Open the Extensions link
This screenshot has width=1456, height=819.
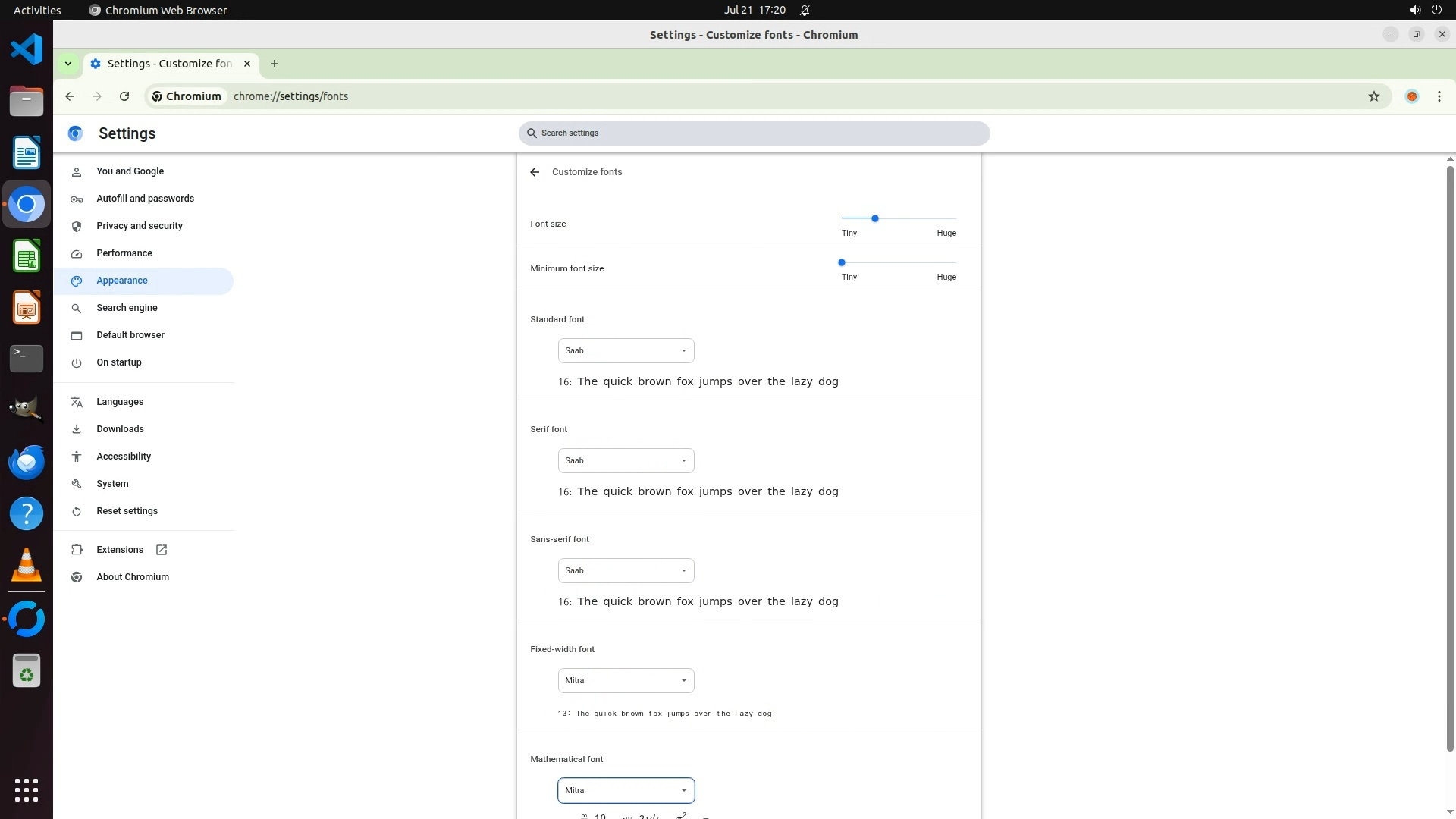click(120, 550)
